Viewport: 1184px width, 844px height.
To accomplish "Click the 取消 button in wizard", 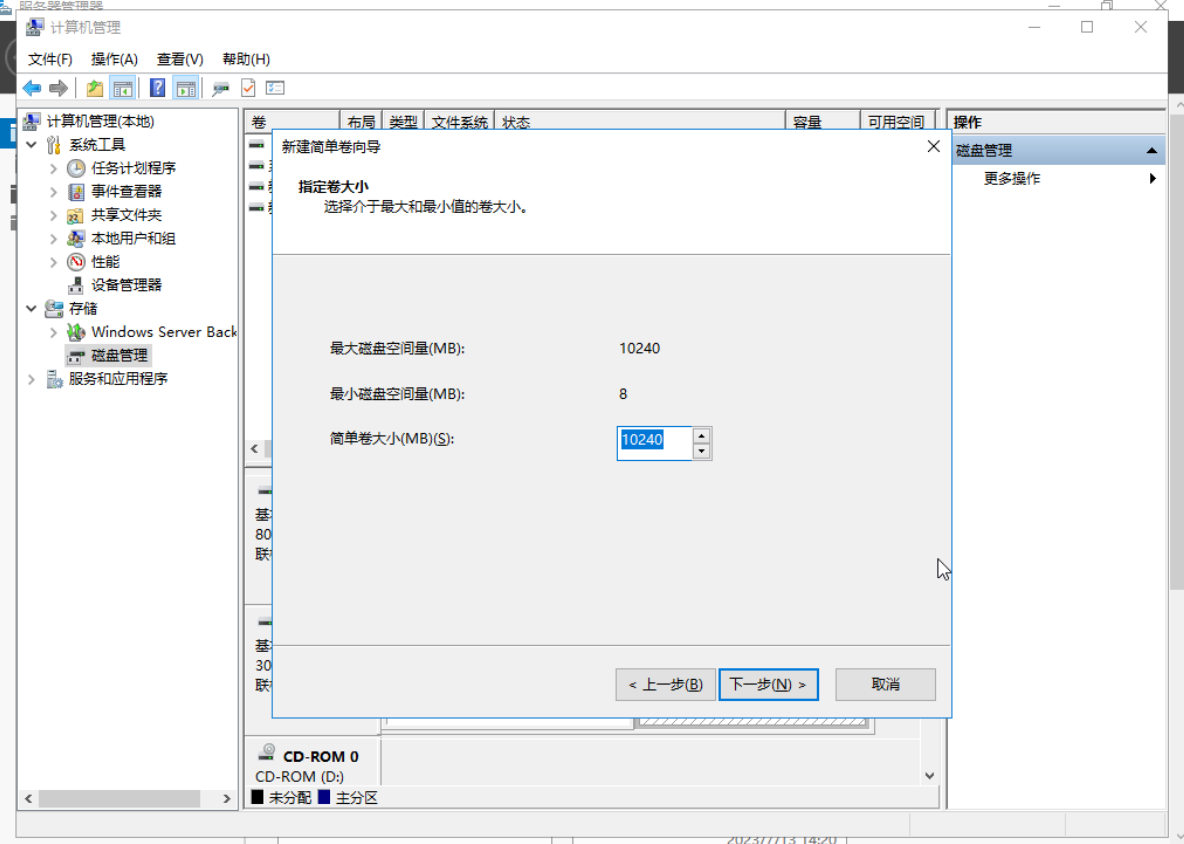I will 885,685.
